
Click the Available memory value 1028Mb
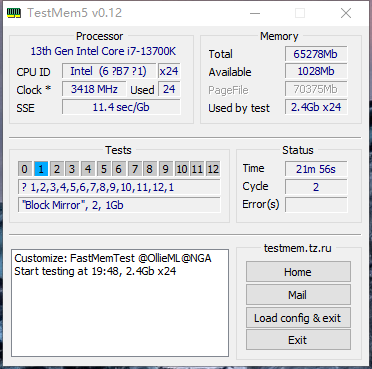click(x=316, y=71)
